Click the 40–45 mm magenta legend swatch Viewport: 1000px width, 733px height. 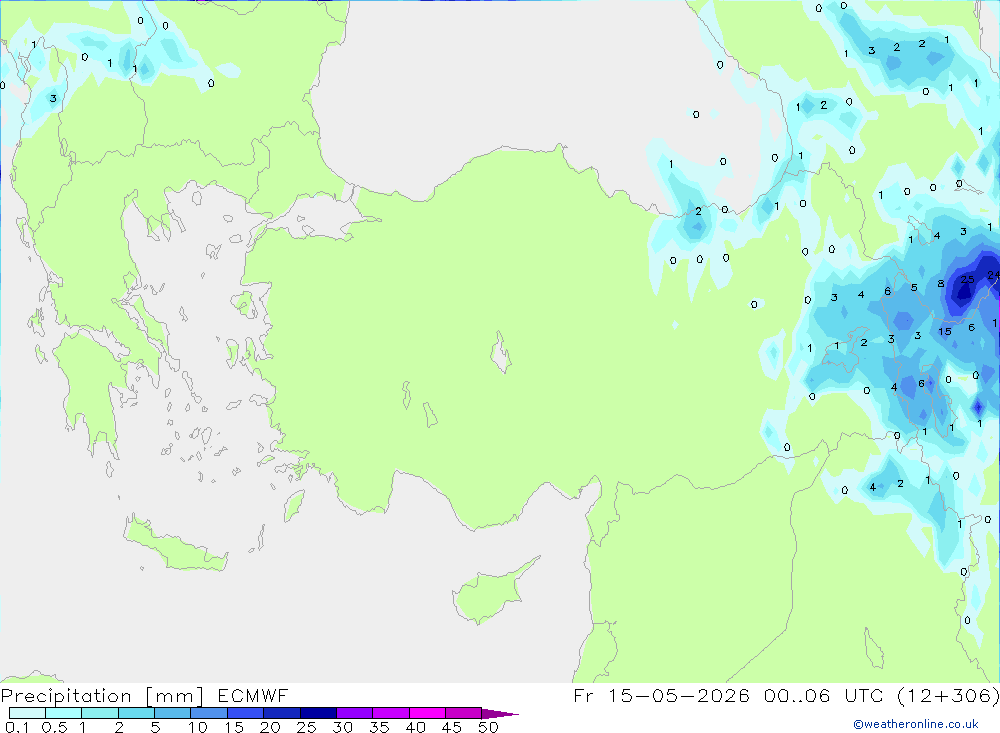coord(427,713)
